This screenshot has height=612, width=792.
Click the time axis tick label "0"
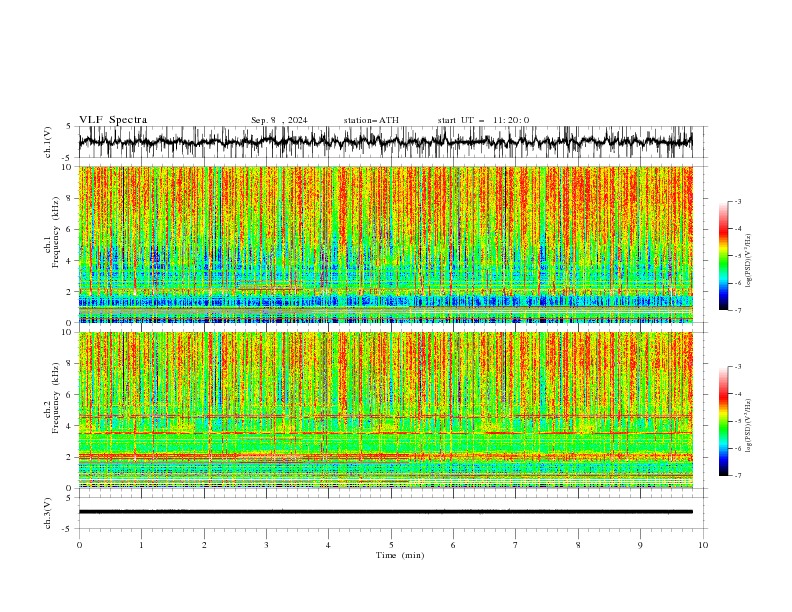(x=79, y=545)
